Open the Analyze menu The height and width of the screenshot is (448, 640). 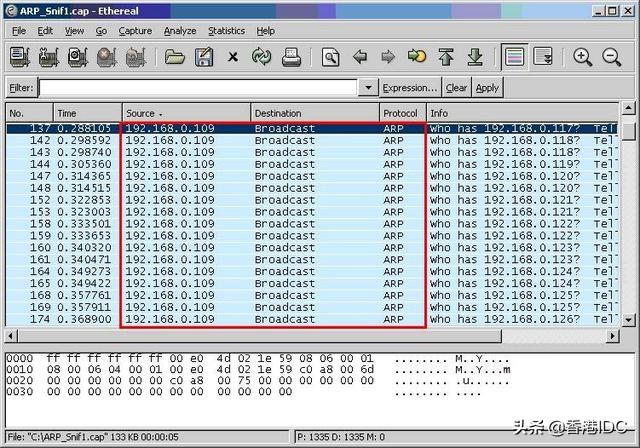tap(180, 31)
